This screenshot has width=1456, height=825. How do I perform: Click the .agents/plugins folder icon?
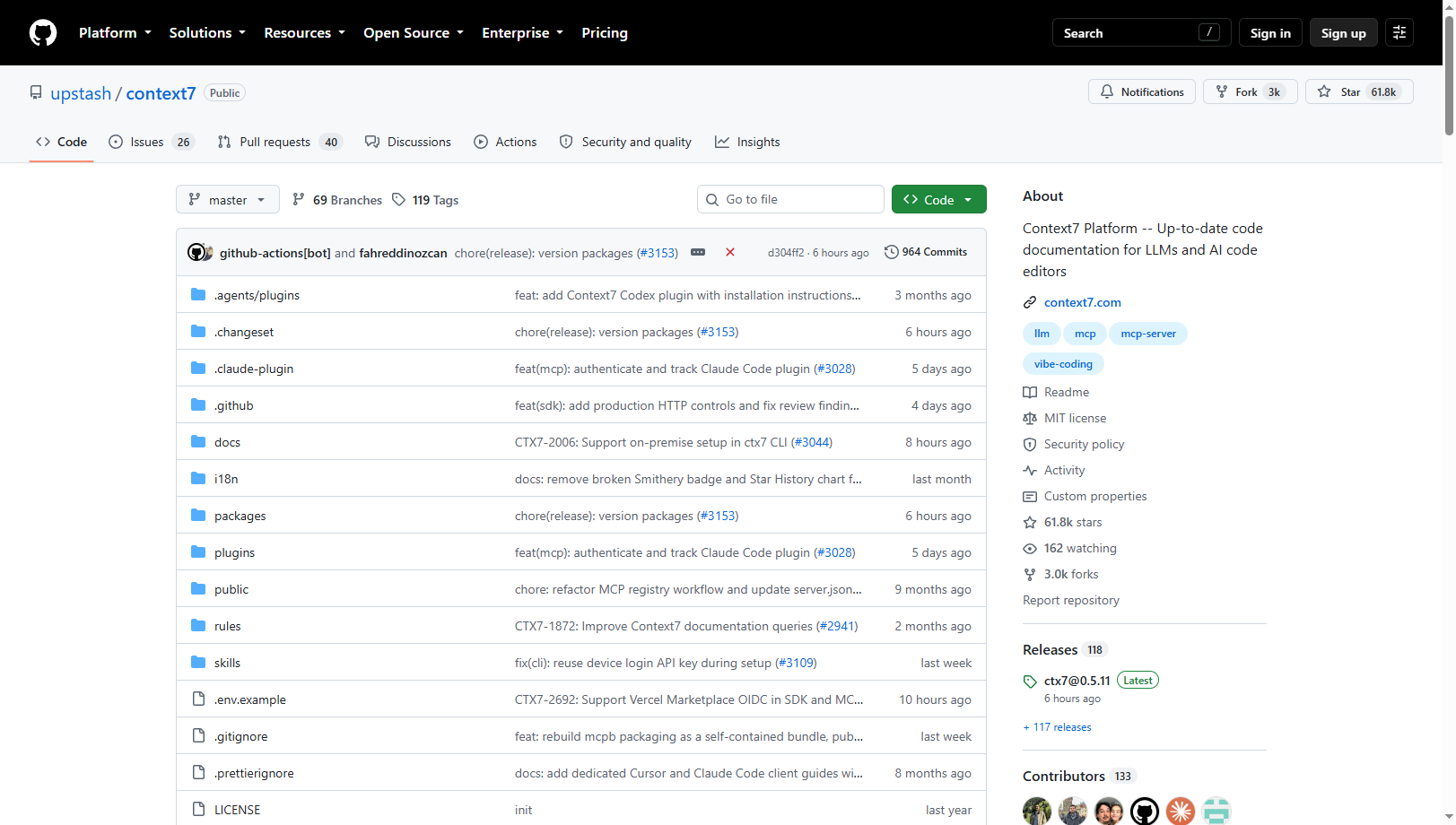198,295
